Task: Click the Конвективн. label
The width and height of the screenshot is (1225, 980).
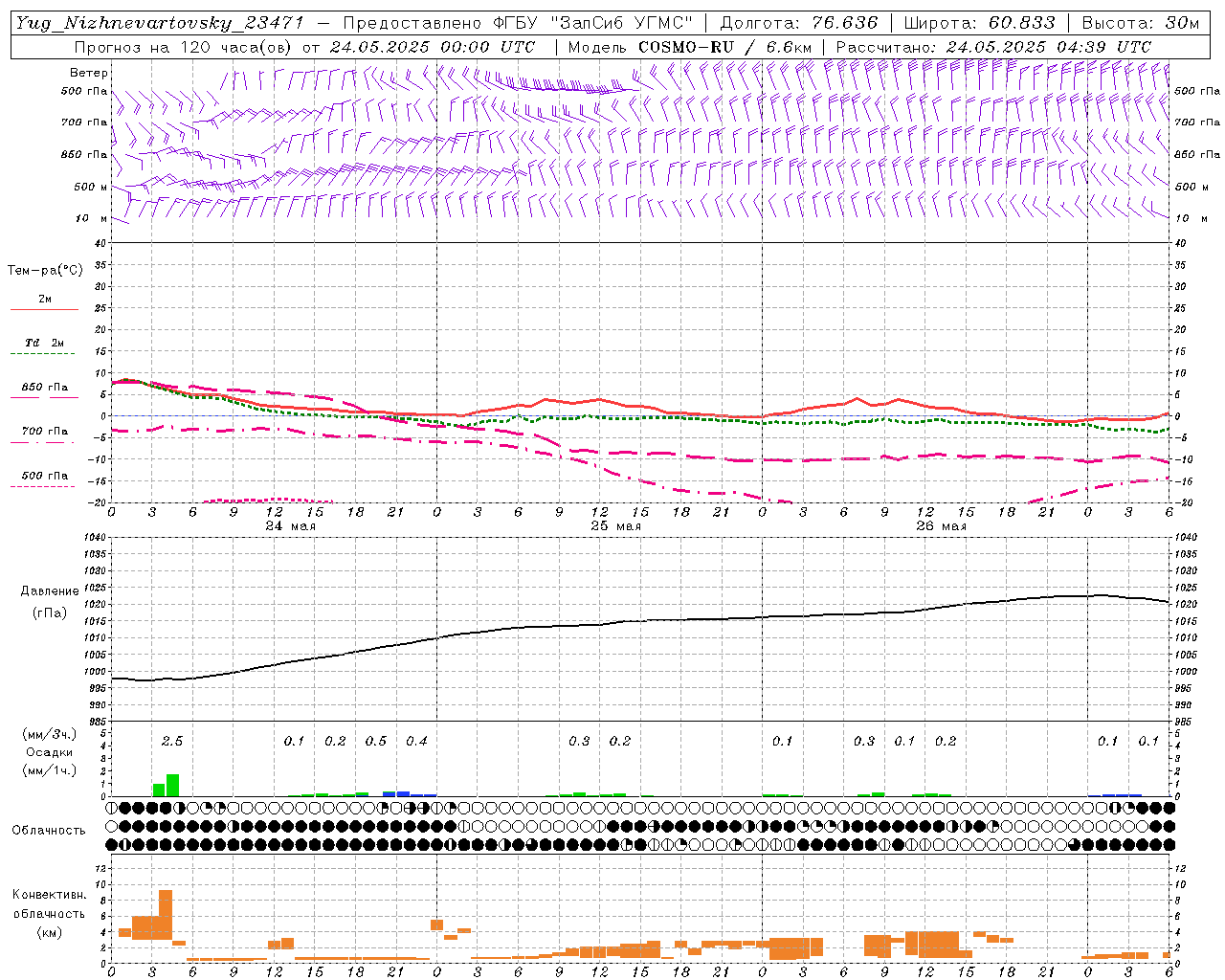Action: (50, 895)
